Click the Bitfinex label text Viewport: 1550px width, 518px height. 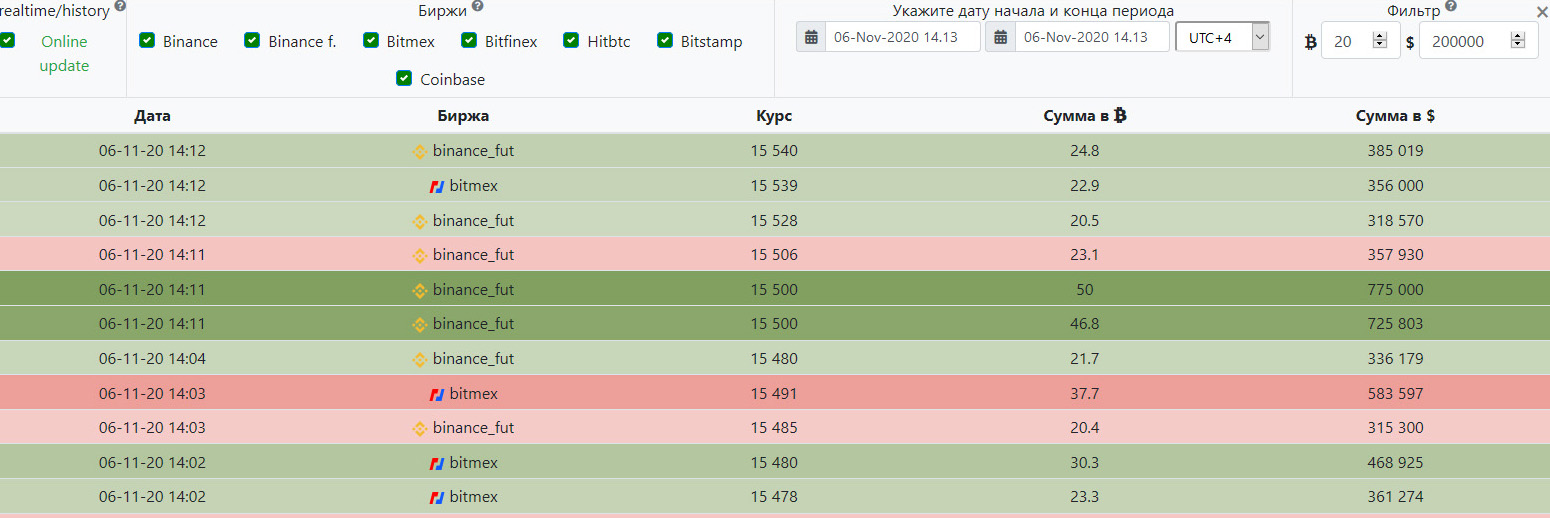pyautogui.click(x=511, y=42)
